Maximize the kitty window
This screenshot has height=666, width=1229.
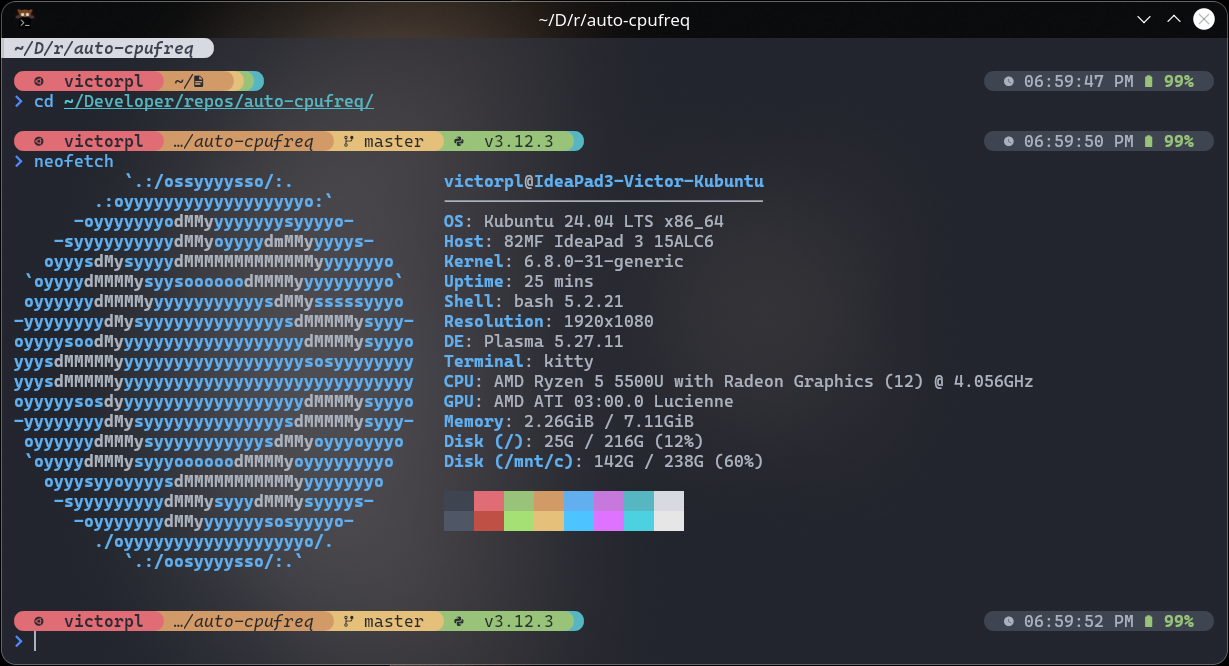[1173, 20]
